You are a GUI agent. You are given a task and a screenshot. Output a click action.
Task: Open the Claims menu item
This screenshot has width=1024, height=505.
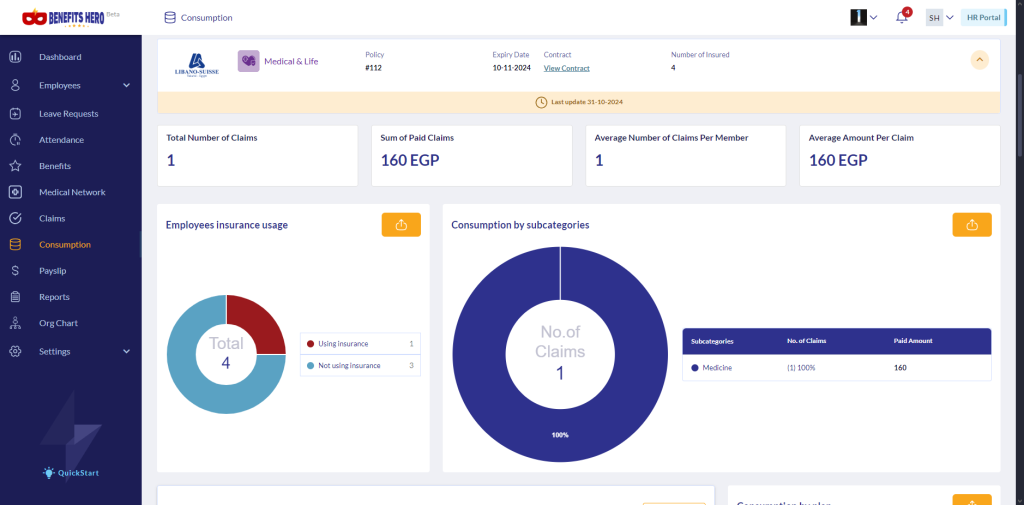pos(52,218)
